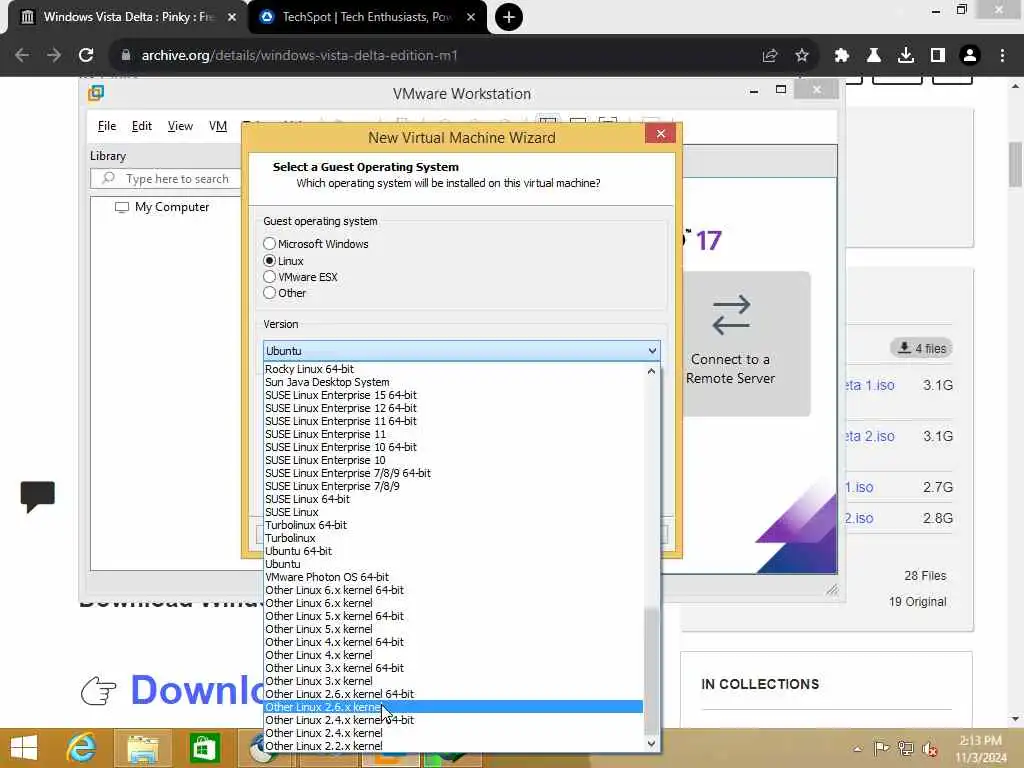Go back in the browser

(x=22, y=56)
